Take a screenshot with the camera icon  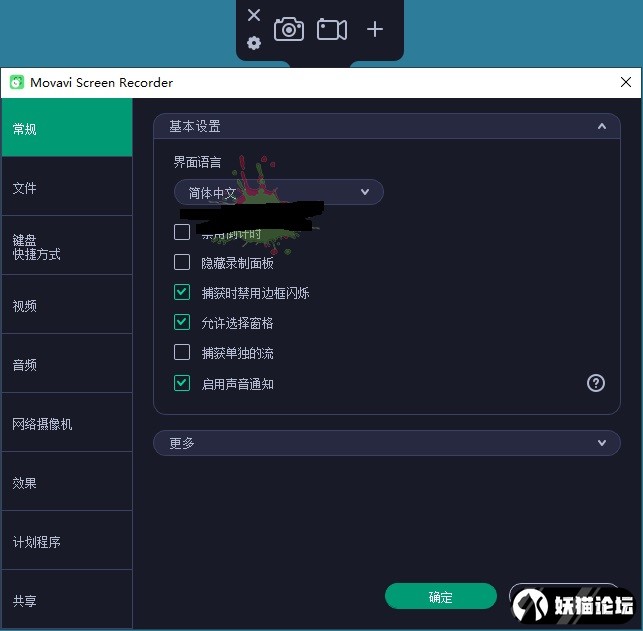click(289, 29)
